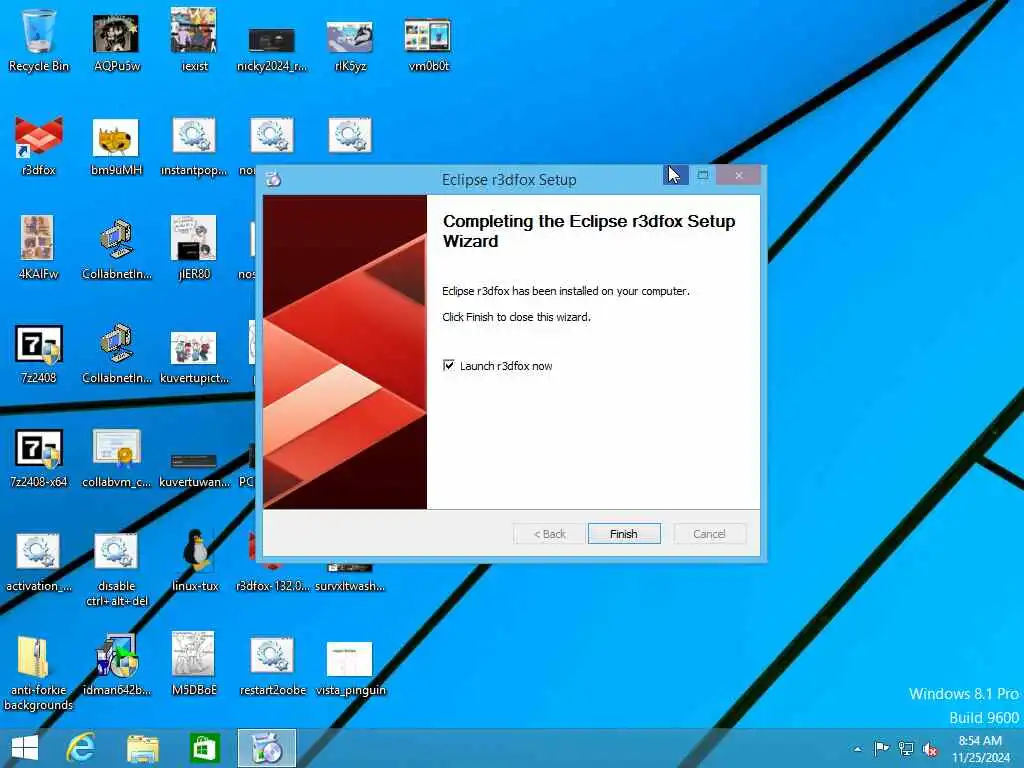Close the Eclipse r3dfox Setup window
The image size is (1024, 768).
click(x=739, y=175)
